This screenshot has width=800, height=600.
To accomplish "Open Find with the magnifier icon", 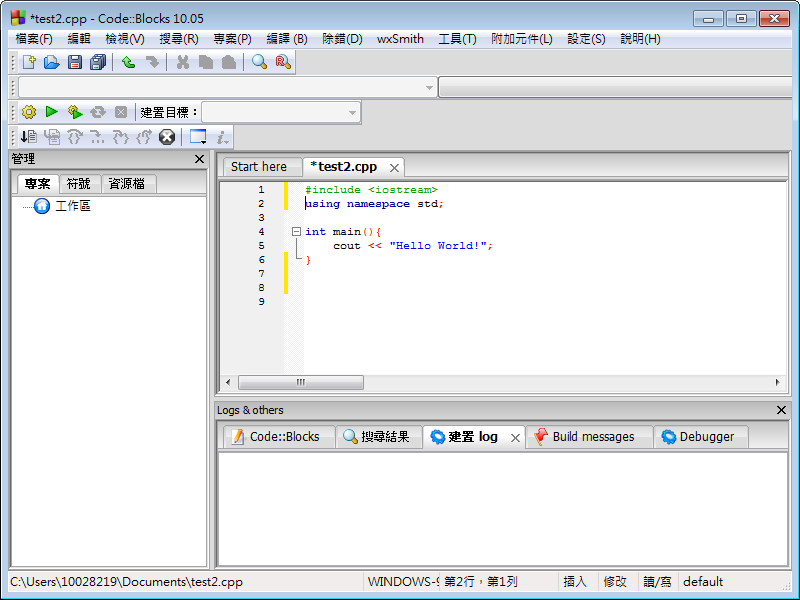I will [x=259, y=62].
